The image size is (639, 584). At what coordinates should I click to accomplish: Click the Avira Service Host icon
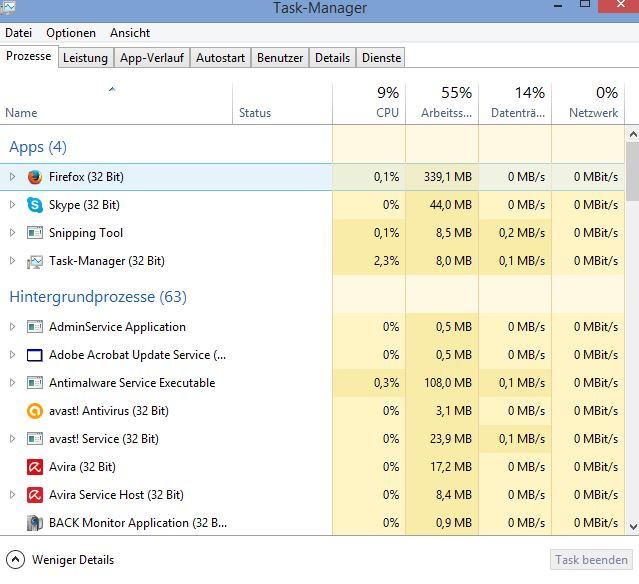pyautogui.click(x=35, y=495)
